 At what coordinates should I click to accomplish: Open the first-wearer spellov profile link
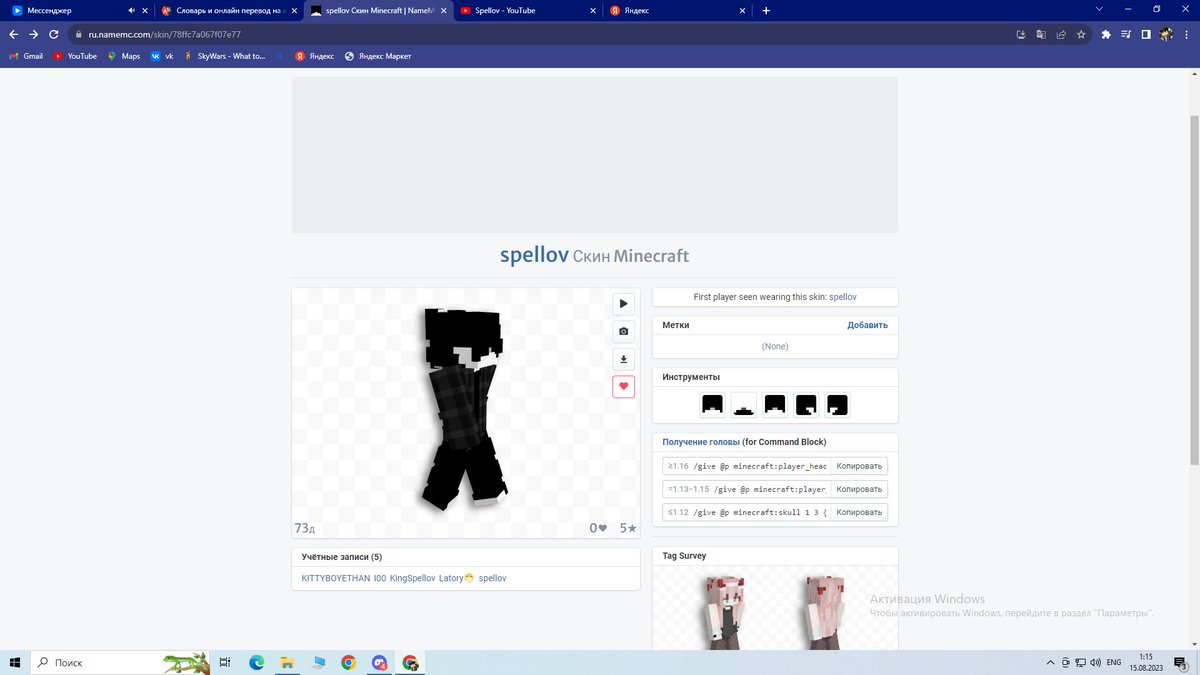click(843, 297)
